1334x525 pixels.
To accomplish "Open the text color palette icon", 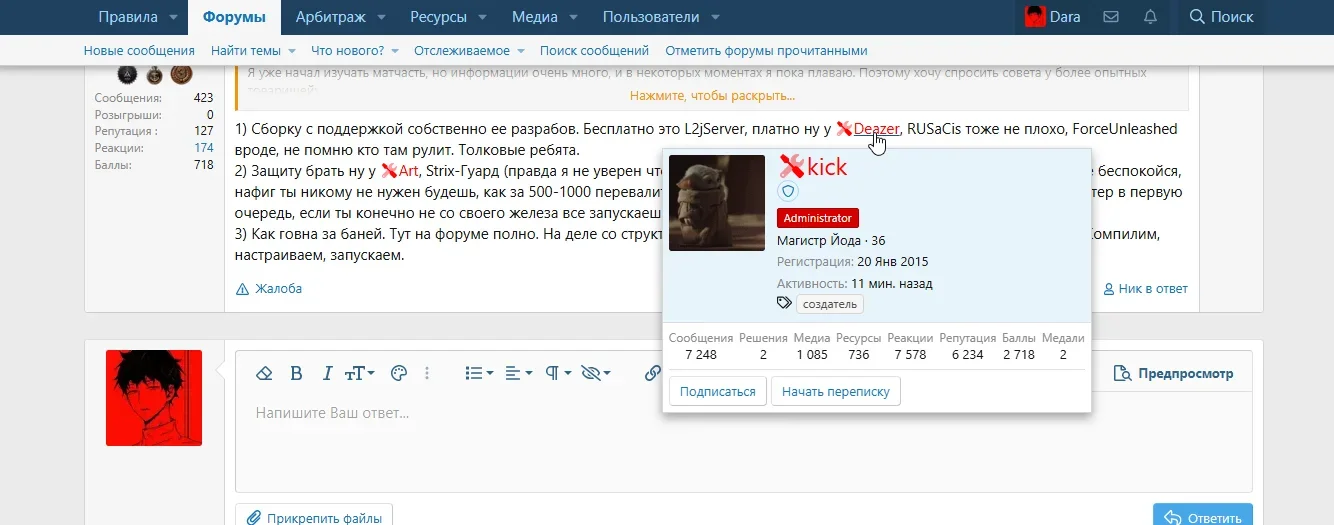I will 398,373.
